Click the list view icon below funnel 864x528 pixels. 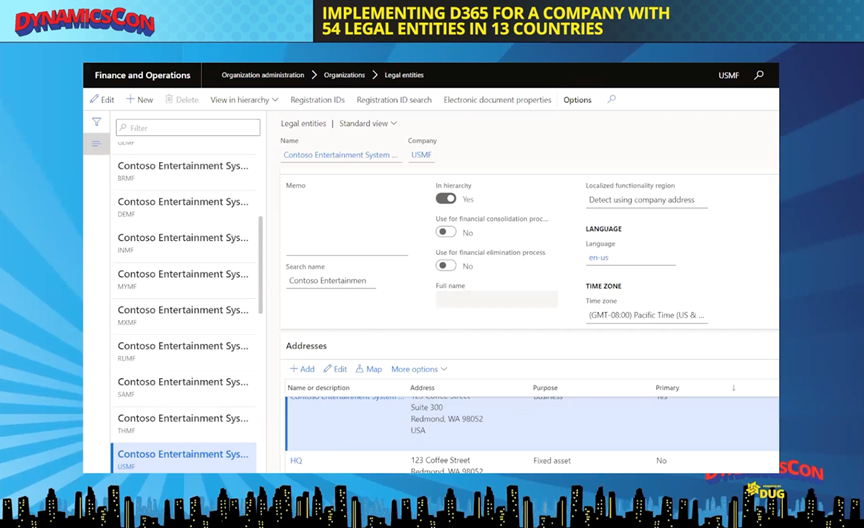point(97,144)
